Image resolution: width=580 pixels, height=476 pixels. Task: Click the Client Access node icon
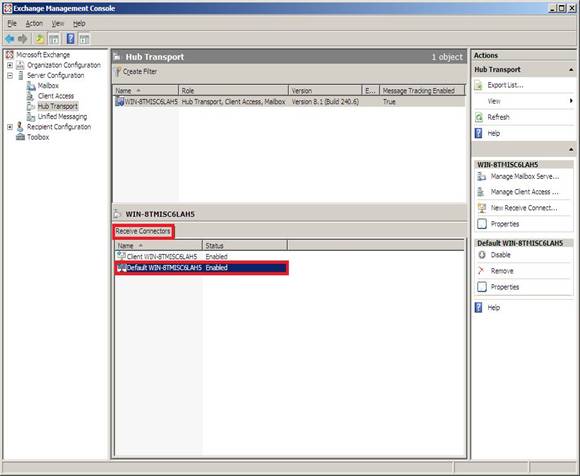coord(31,96)
